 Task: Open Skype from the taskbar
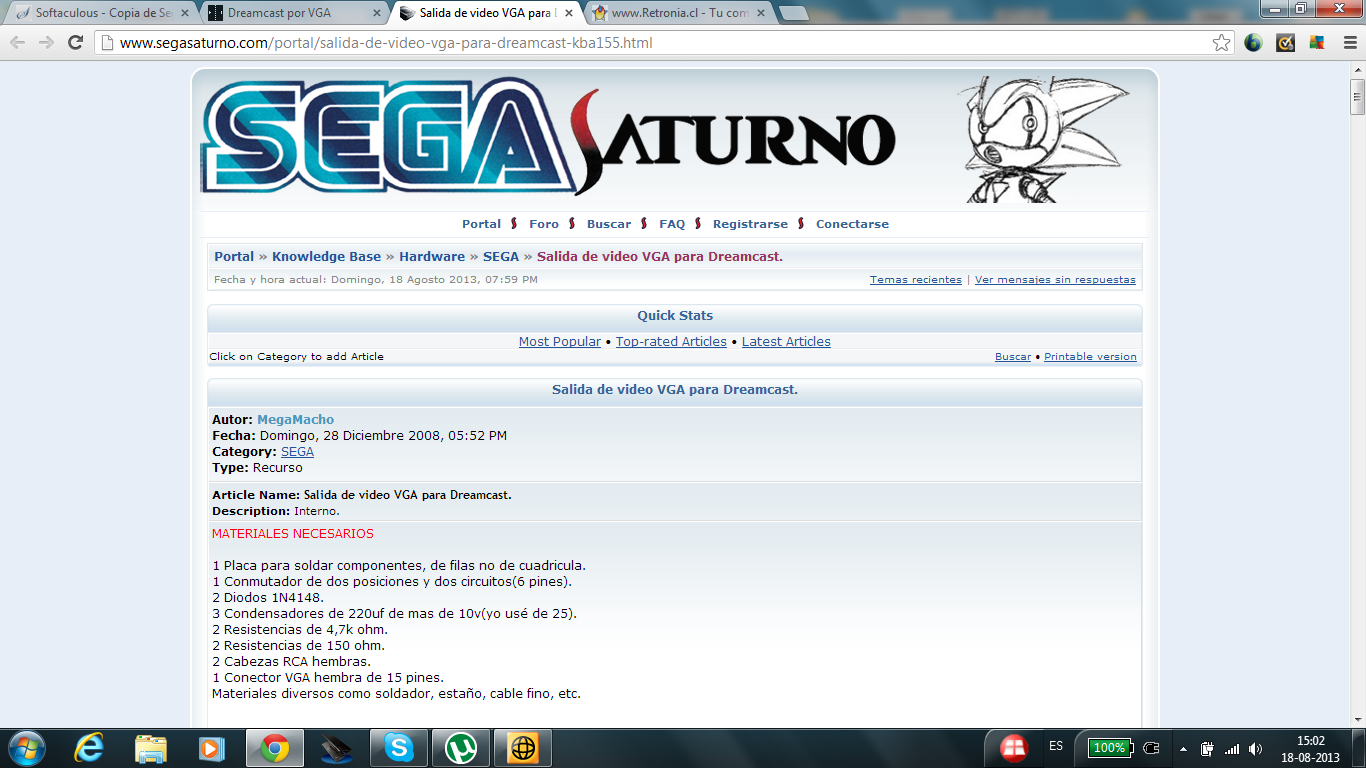399,748
